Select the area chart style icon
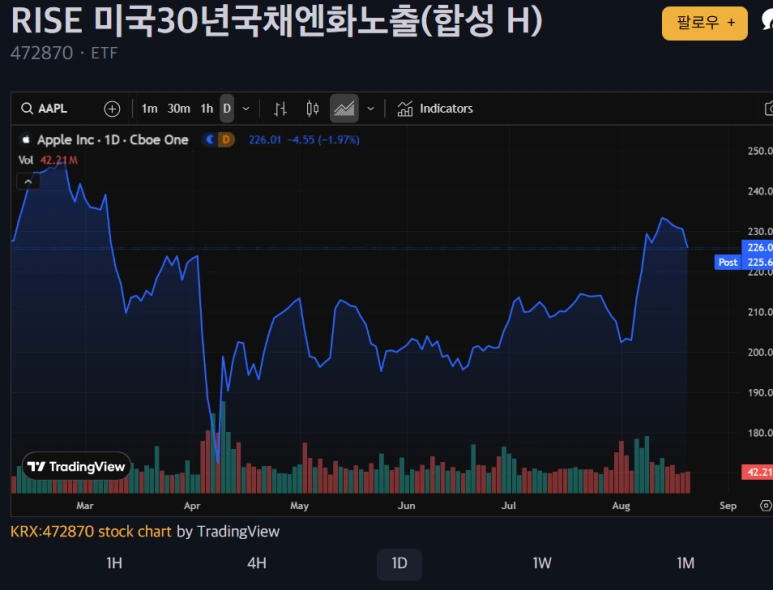The height and width of the screenshot is (590, 773). (344, 108)
